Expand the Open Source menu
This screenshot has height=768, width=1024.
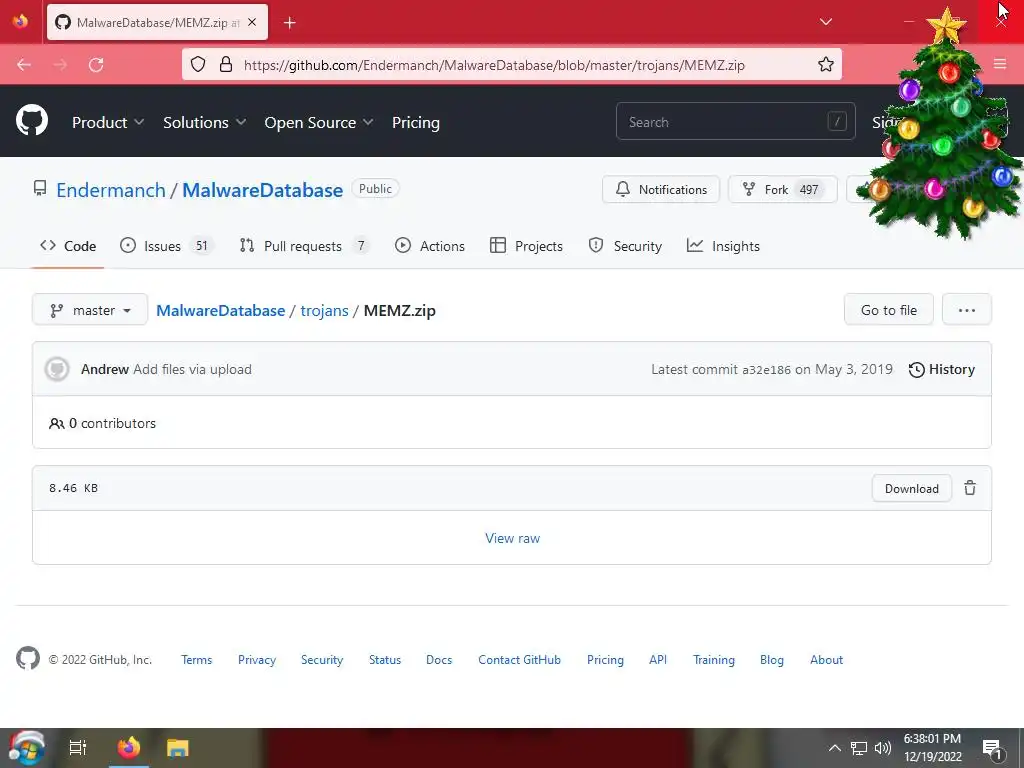(x=319, y=122)
